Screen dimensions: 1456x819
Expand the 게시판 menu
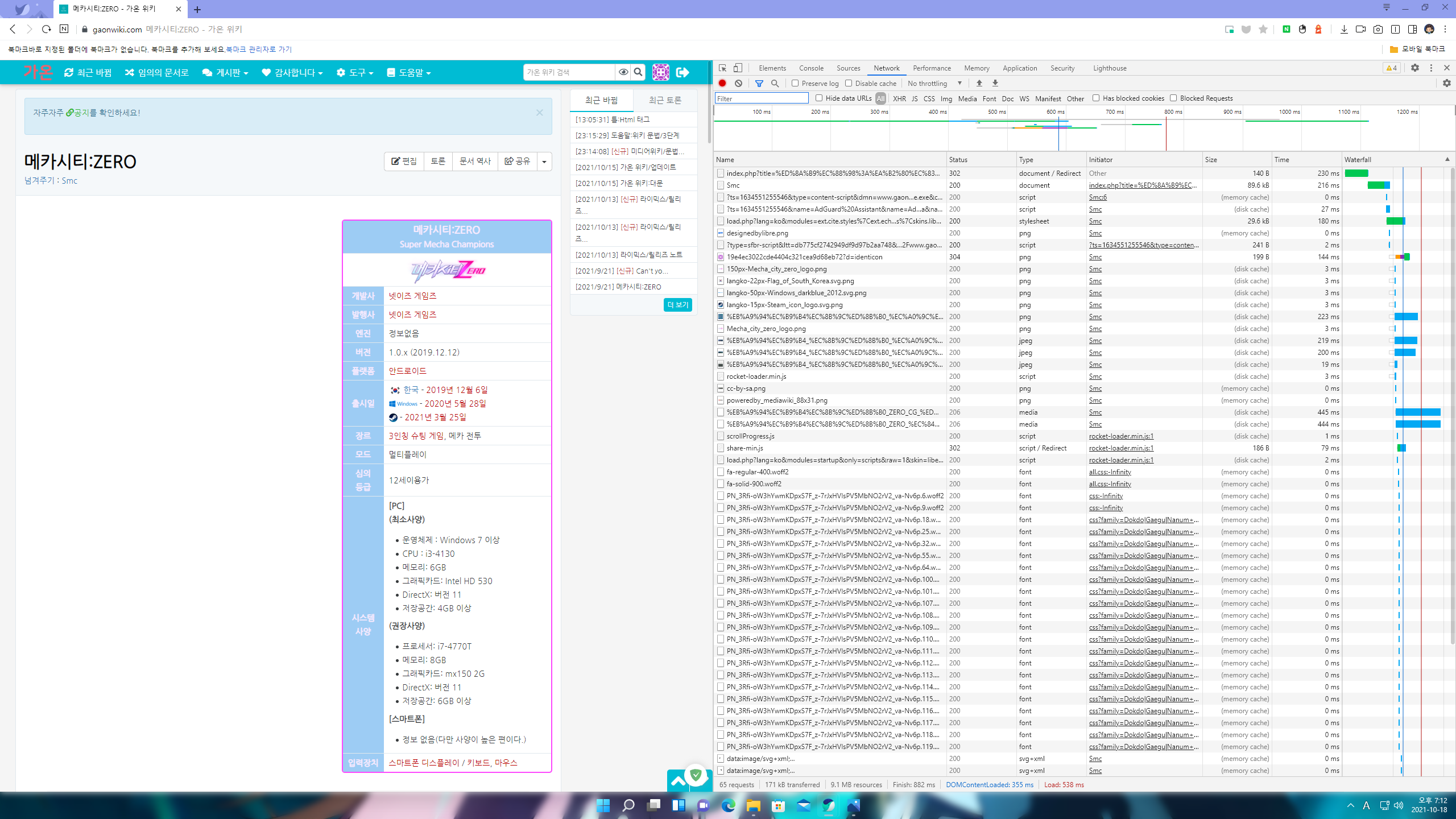point(225,72)
